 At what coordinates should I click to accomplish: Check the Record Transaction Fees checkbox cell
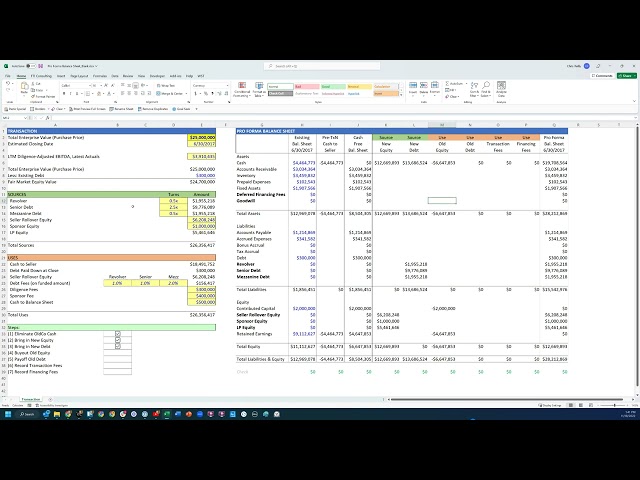118,365
